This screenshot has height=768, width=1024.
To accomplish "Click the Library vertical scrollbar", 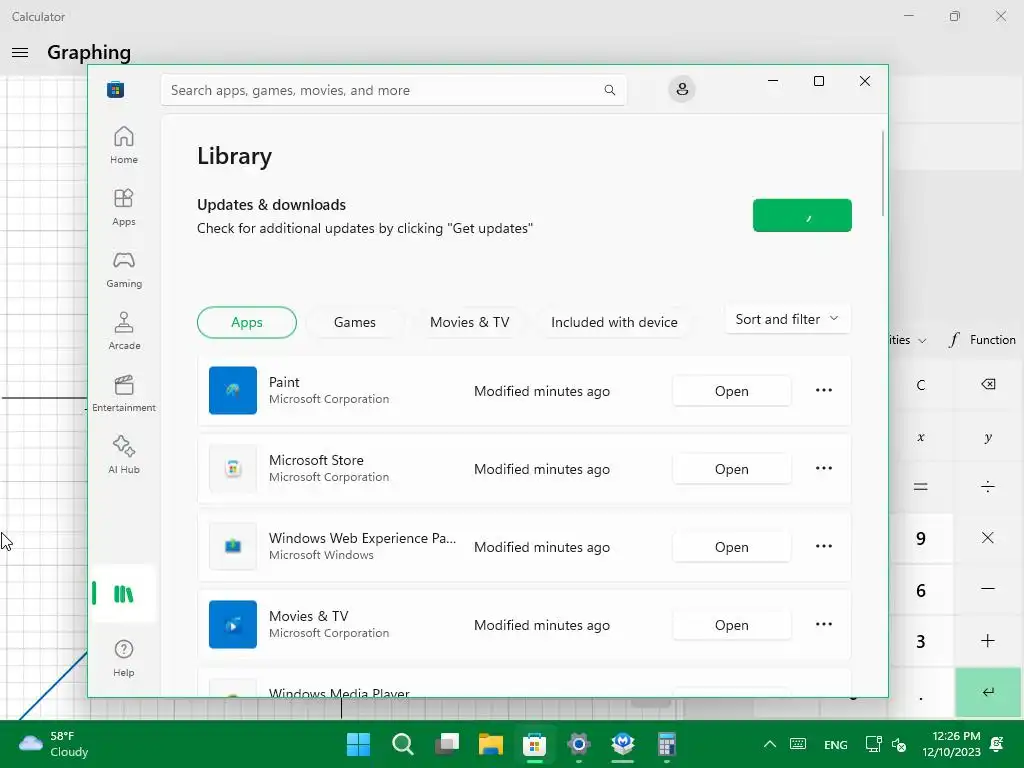I will pos(883,173).
